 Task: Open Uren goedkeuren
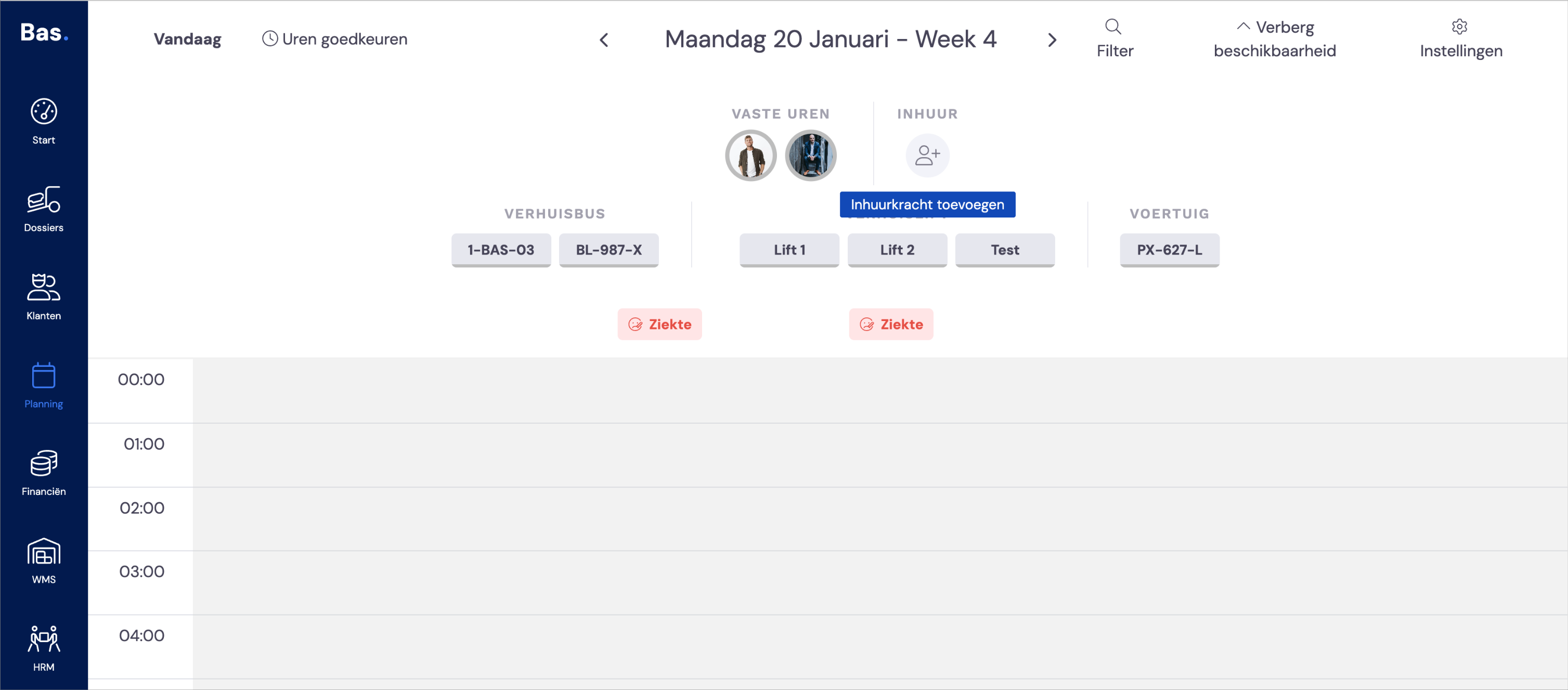click(334, 39)
